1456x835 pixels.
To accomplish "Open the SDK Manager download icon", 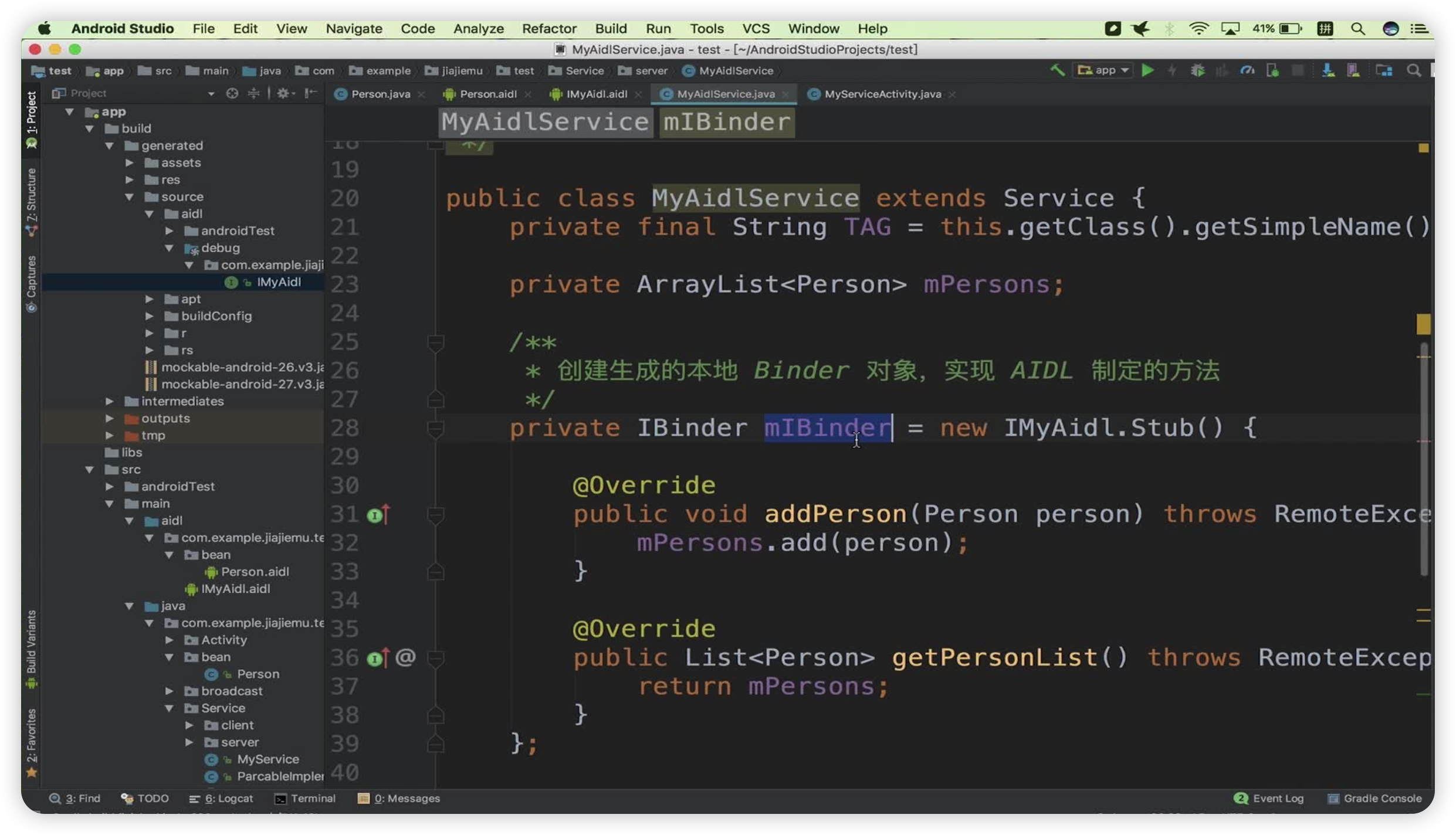I will coord(1328,71).
